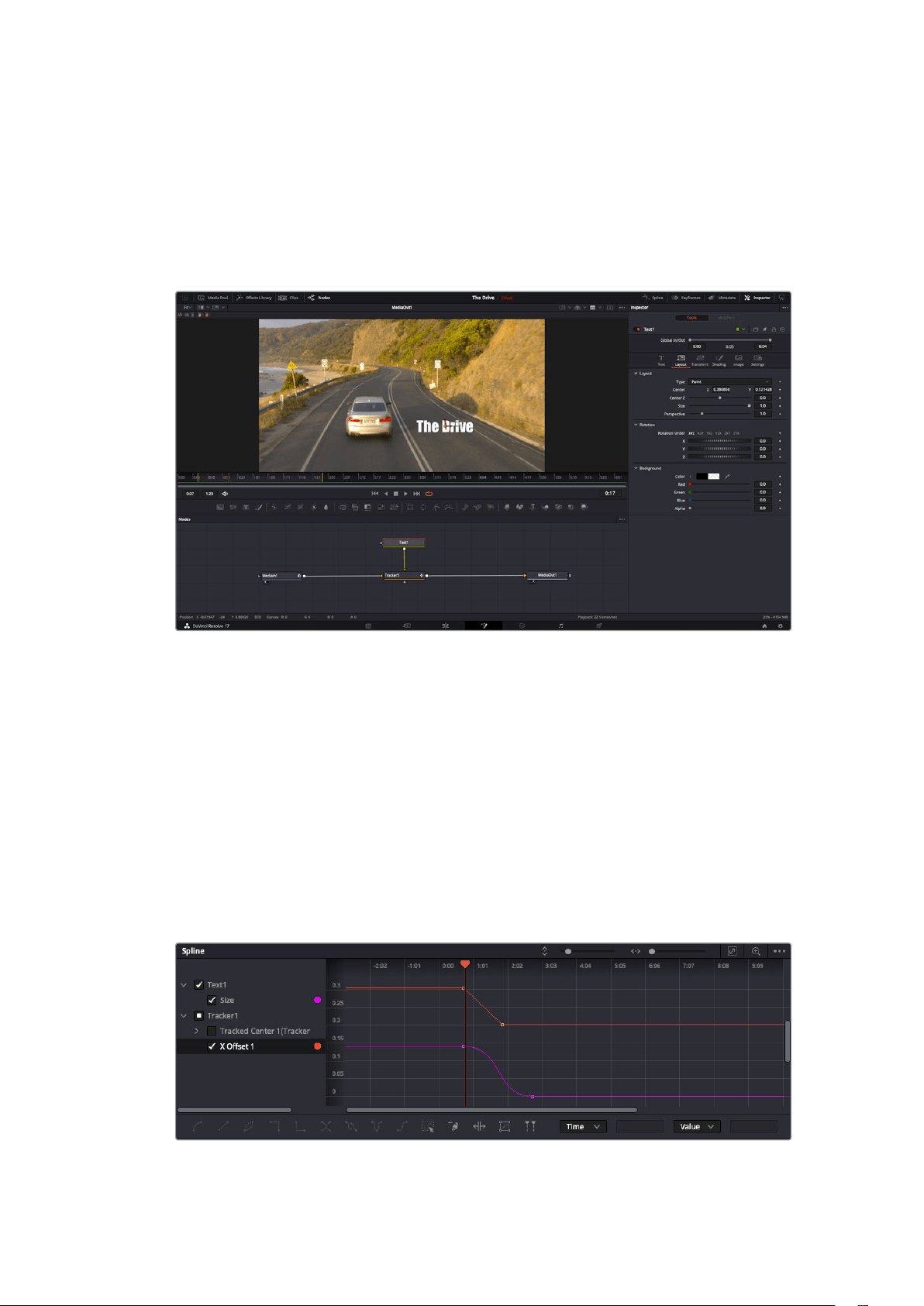Click Zoom to Fit in Spline panel
Screen dimensions: 924x1306
732,951
